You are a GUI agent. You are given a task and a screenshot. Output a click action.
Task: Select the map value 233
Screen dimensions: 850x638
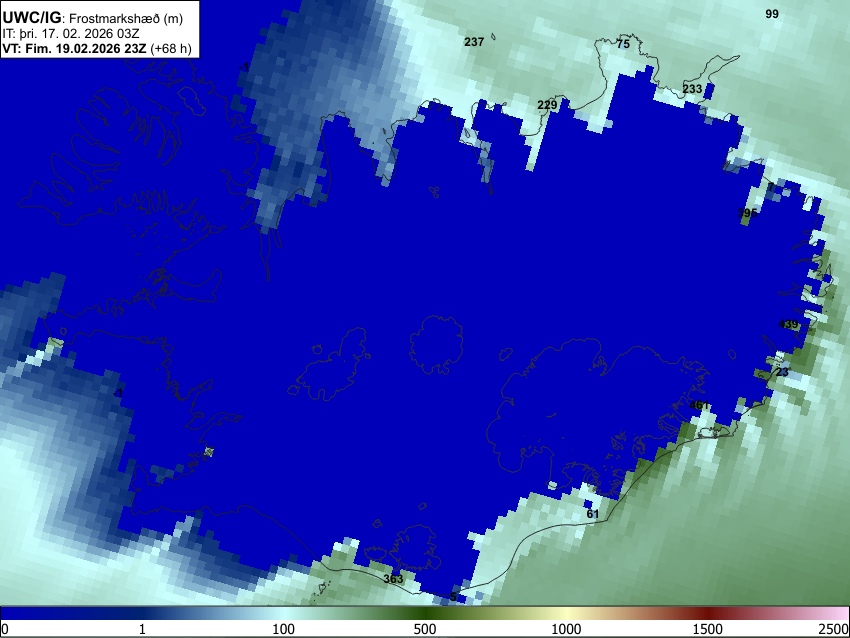[692, 88]
